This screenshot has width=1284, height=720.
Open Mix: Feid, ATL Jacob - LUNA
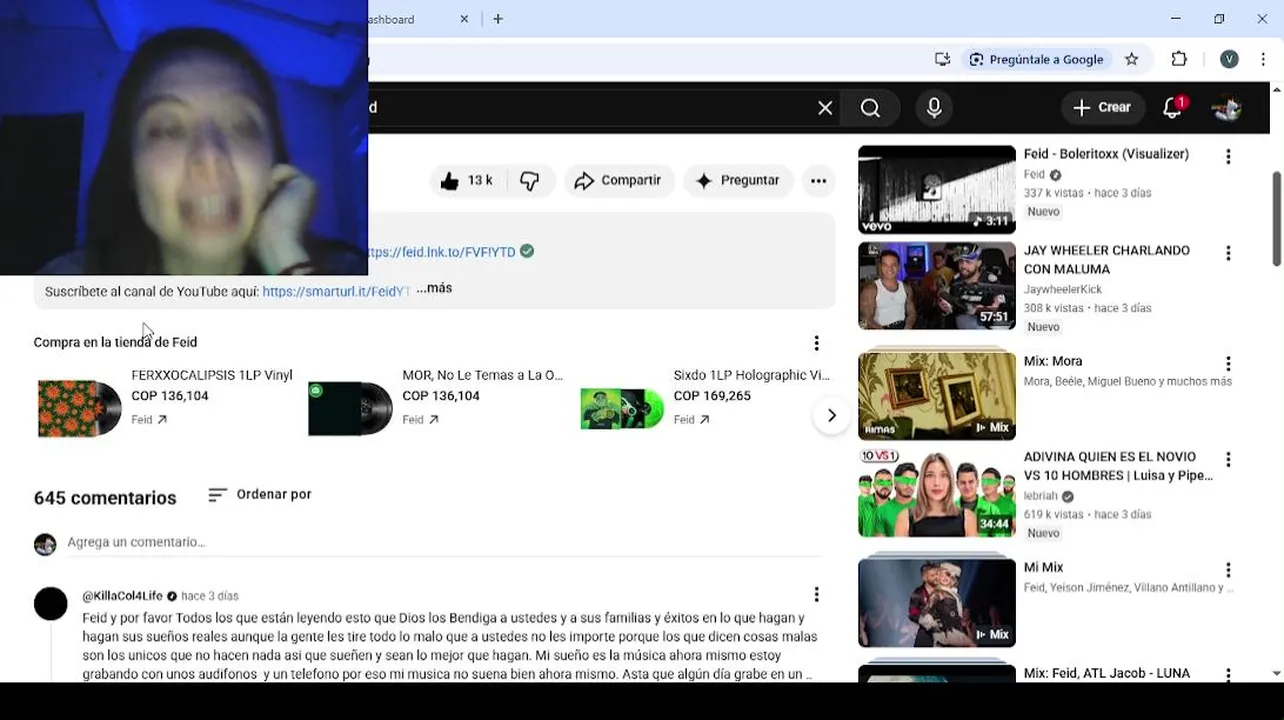tap(1106, 673)
